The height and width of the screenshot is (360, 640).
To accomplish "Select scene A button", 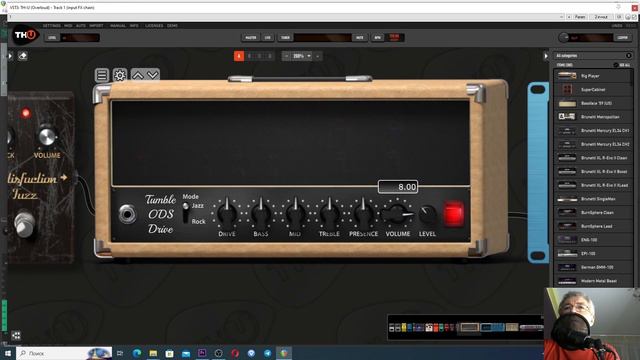I will [x=239, y=56].
